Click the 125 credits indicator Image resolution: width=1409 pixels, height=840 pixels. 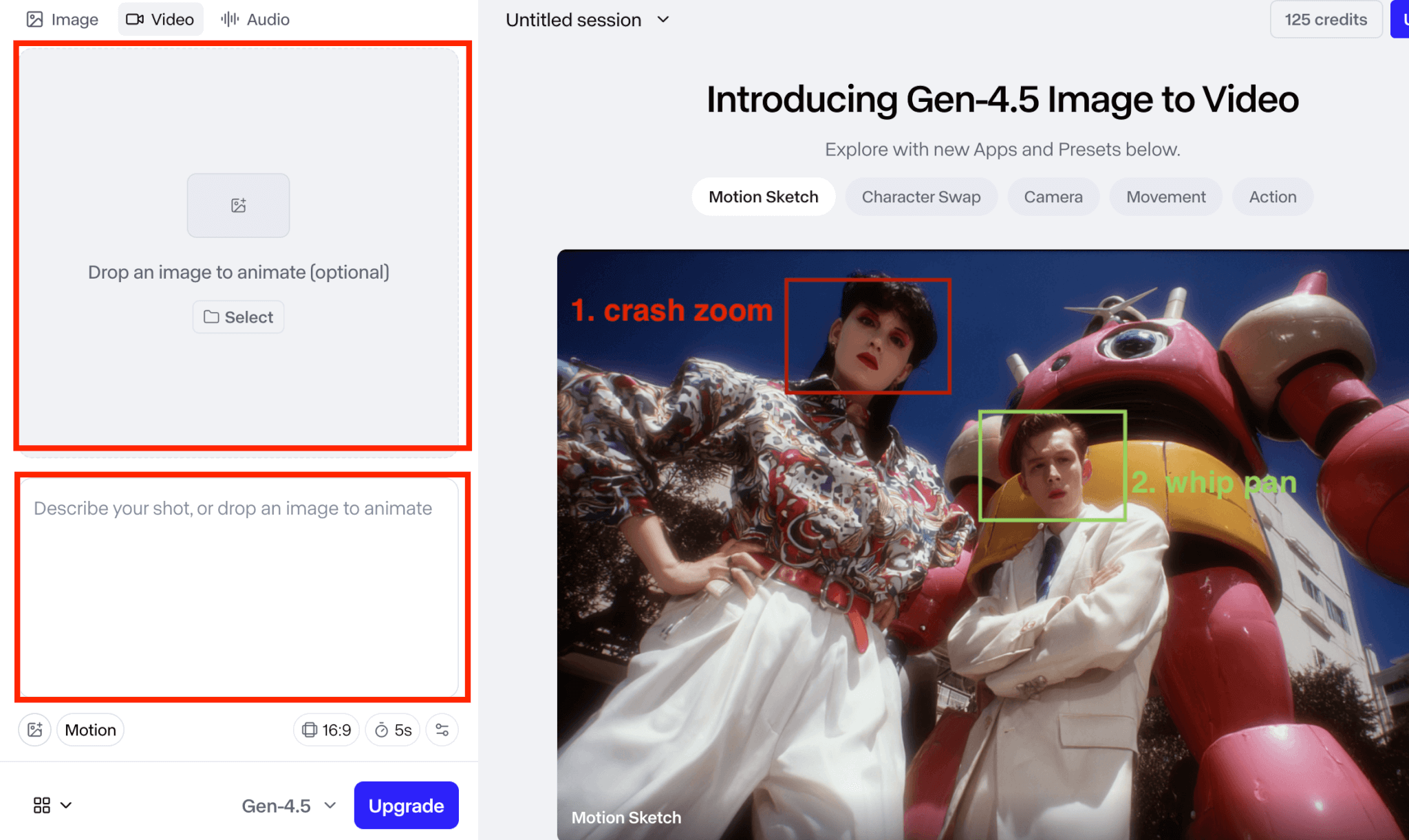(x=1325, y=19)
